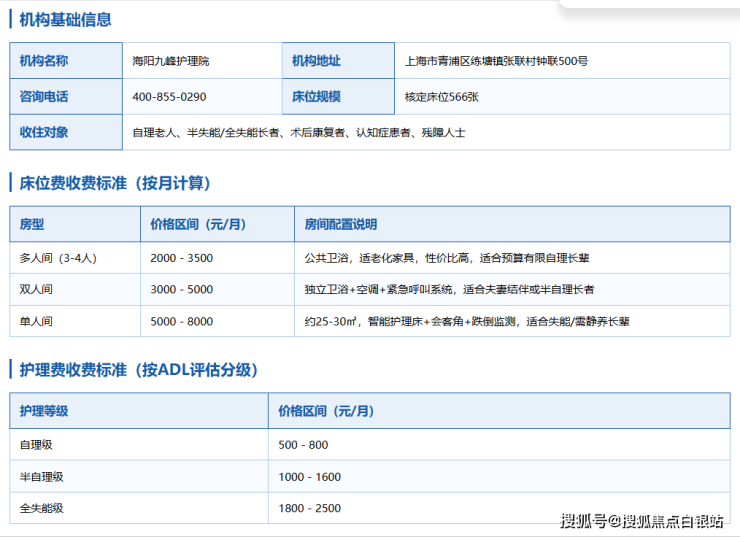Select the price 2000 - 3500

coord(181,258)
